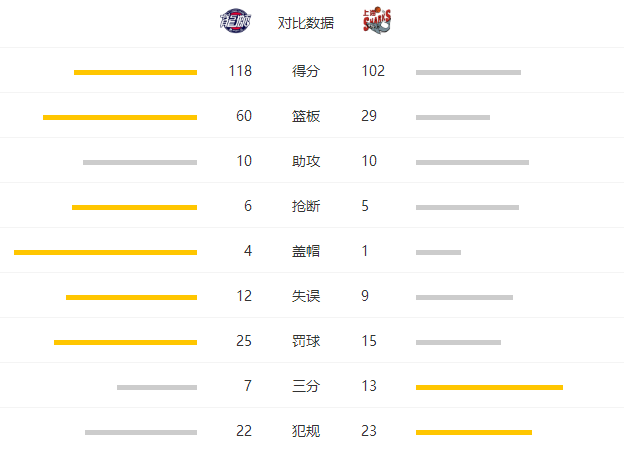Click the score value 118
The height and width of the screenshot is (450, 624).
pos(240,71)
